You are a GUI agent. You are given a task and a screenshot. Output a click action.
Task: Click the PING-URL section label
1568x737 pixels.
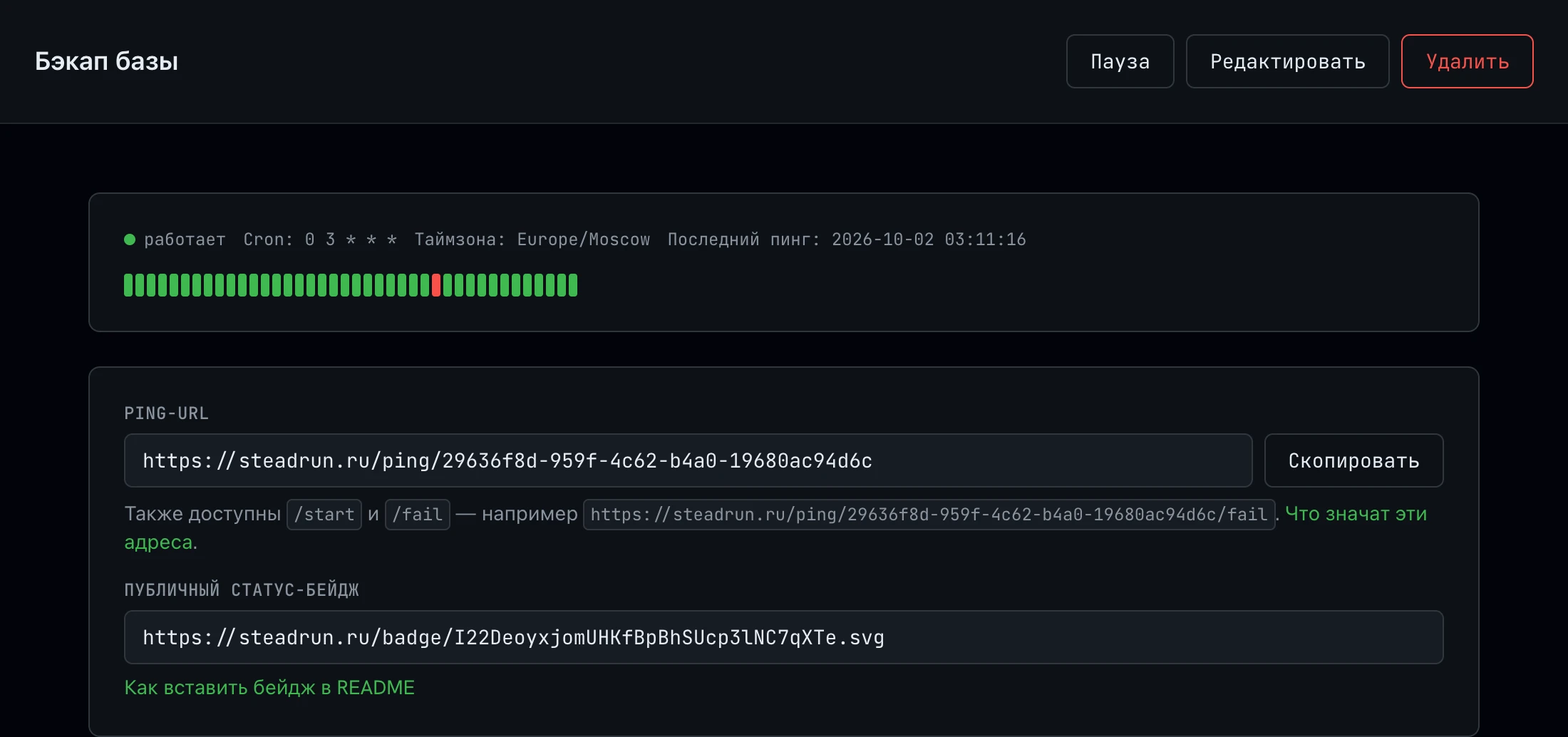(x=166, y=413)
